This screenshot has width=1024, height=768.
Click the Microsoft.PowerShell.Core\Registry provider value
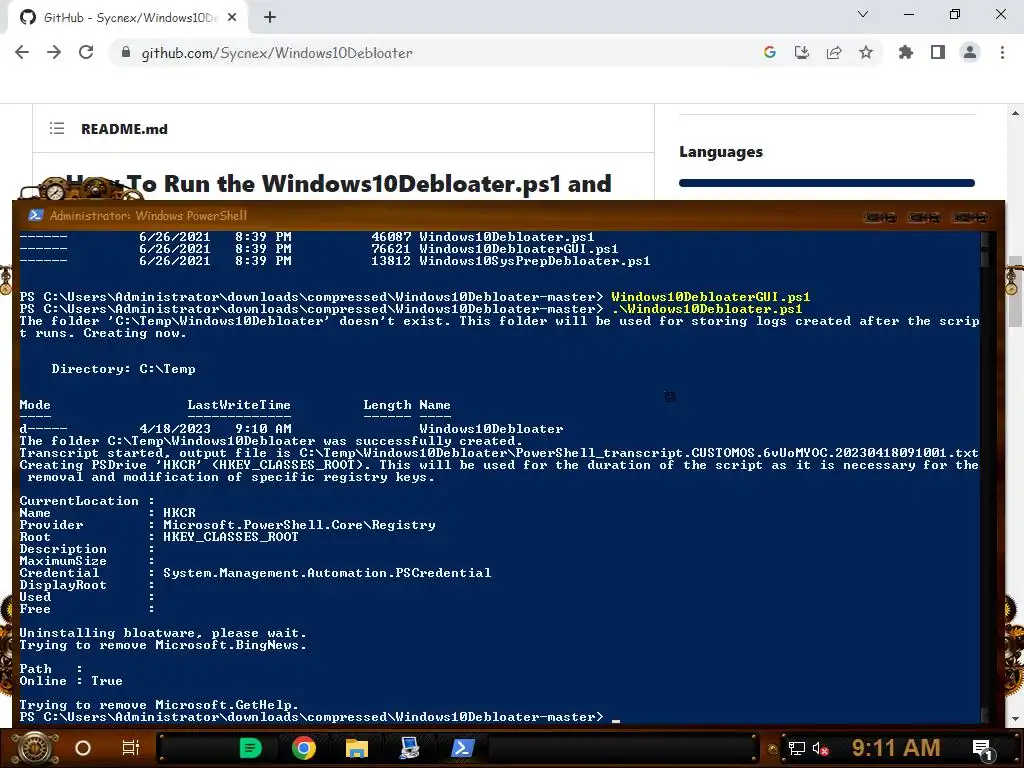coord(299,525)
